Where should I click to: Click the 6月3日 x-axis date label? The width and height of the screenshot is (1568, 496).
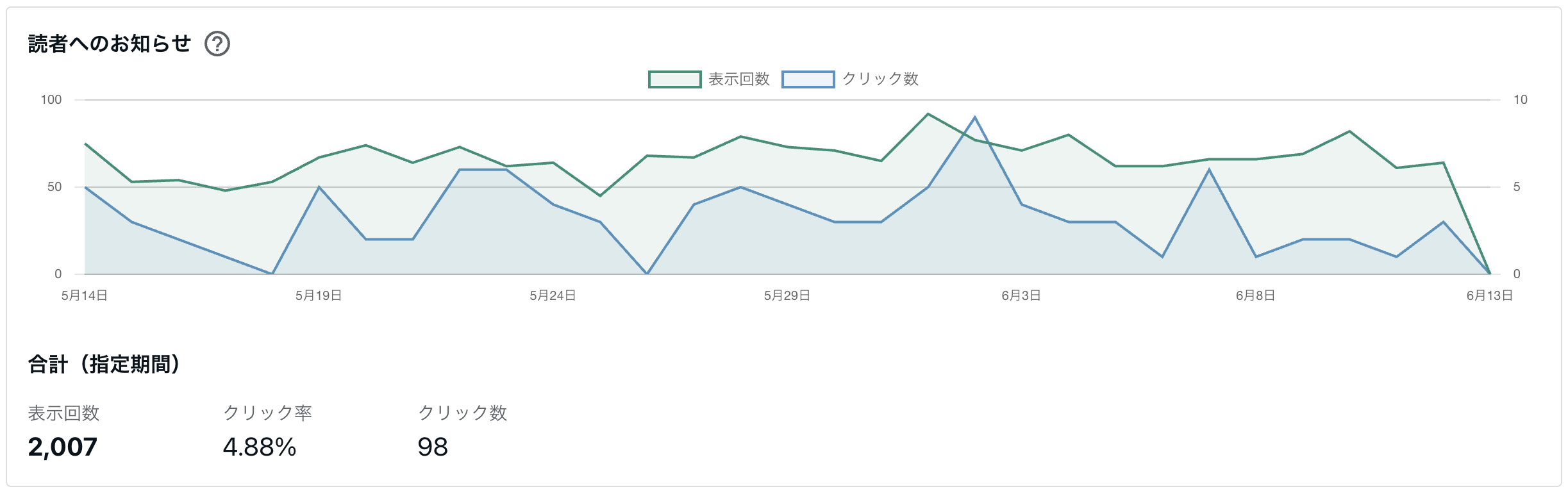pos(1021,295)
